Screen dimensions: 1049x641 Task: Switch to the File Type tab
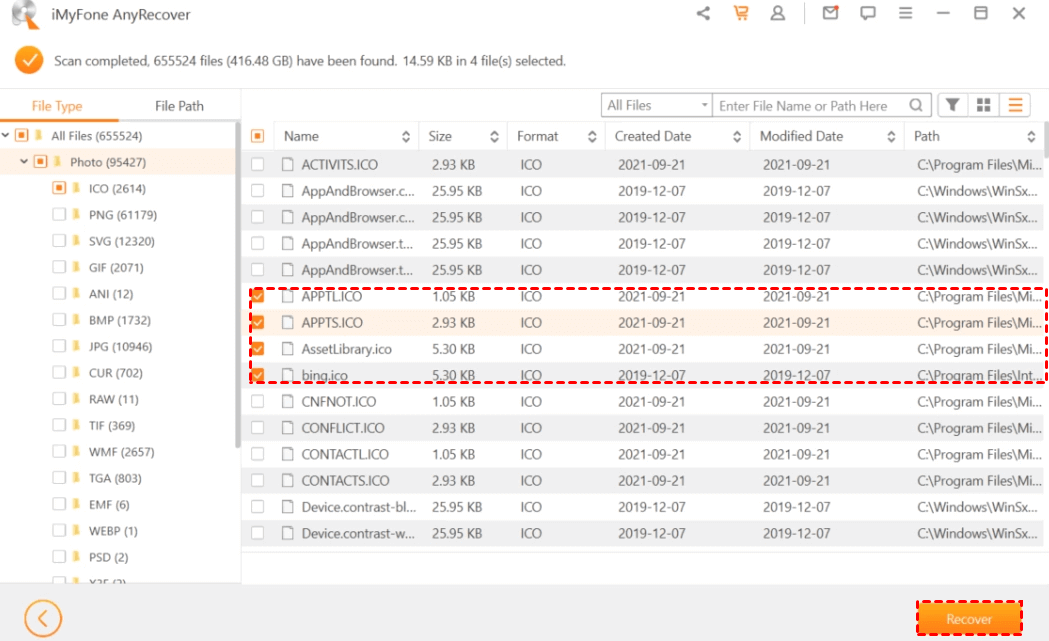[x=57, y=106]
